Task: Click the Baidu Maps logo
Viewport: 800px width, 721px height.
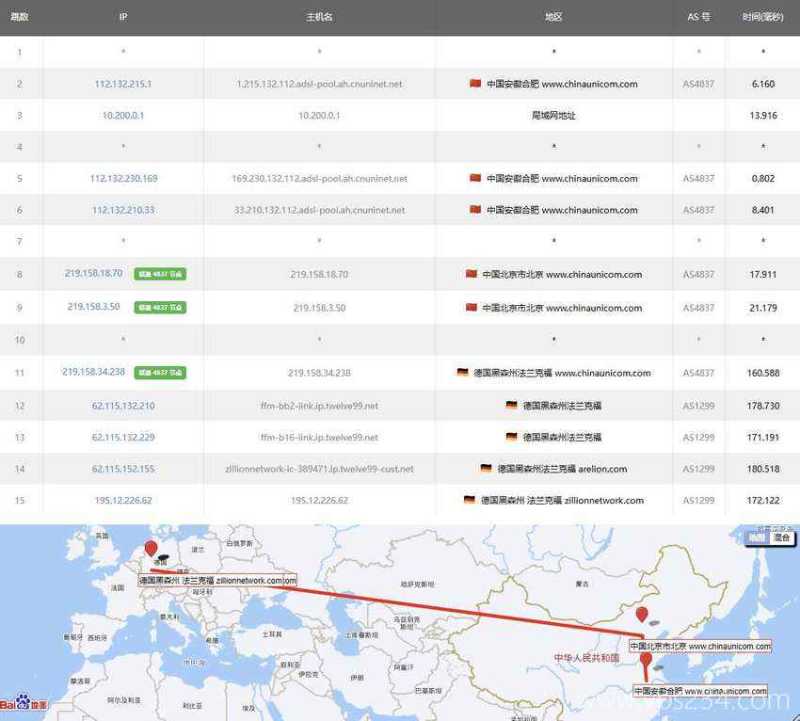Action: [24, 703]
